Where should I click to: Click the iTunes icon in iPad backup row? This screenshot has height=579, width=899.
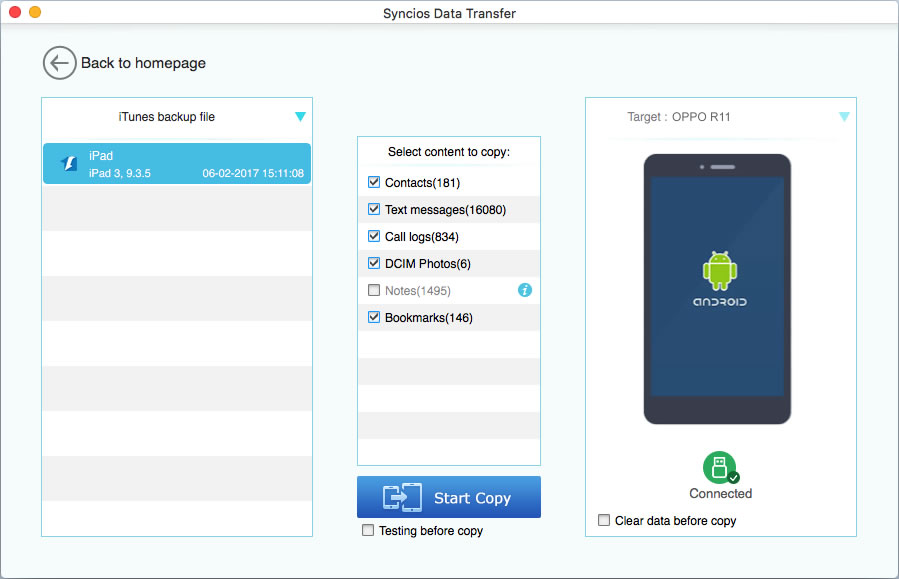[69, 163]
